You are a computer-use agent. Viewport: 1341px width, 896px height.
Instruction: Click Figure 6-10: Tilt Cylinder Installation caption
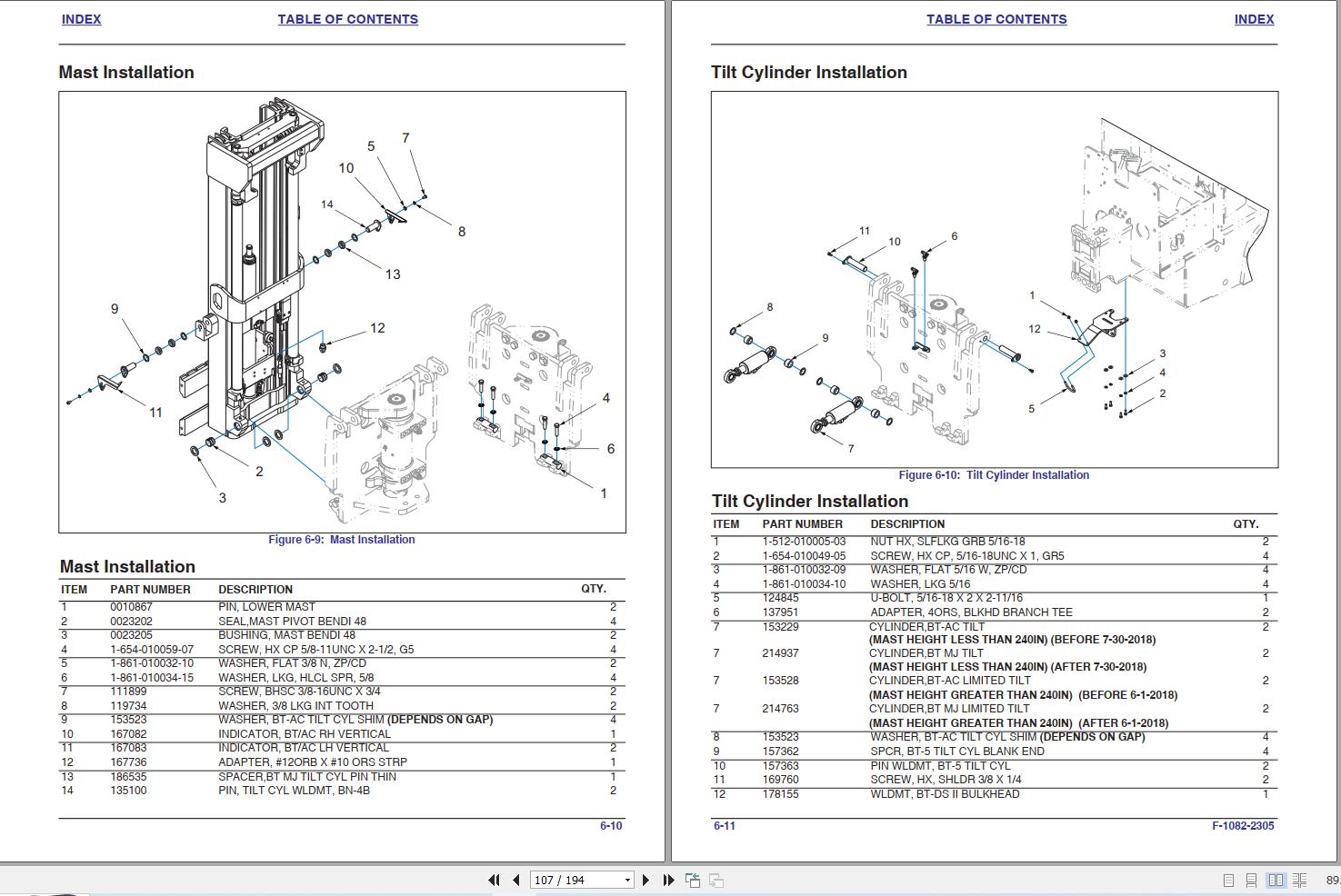[x=994, y=475]
